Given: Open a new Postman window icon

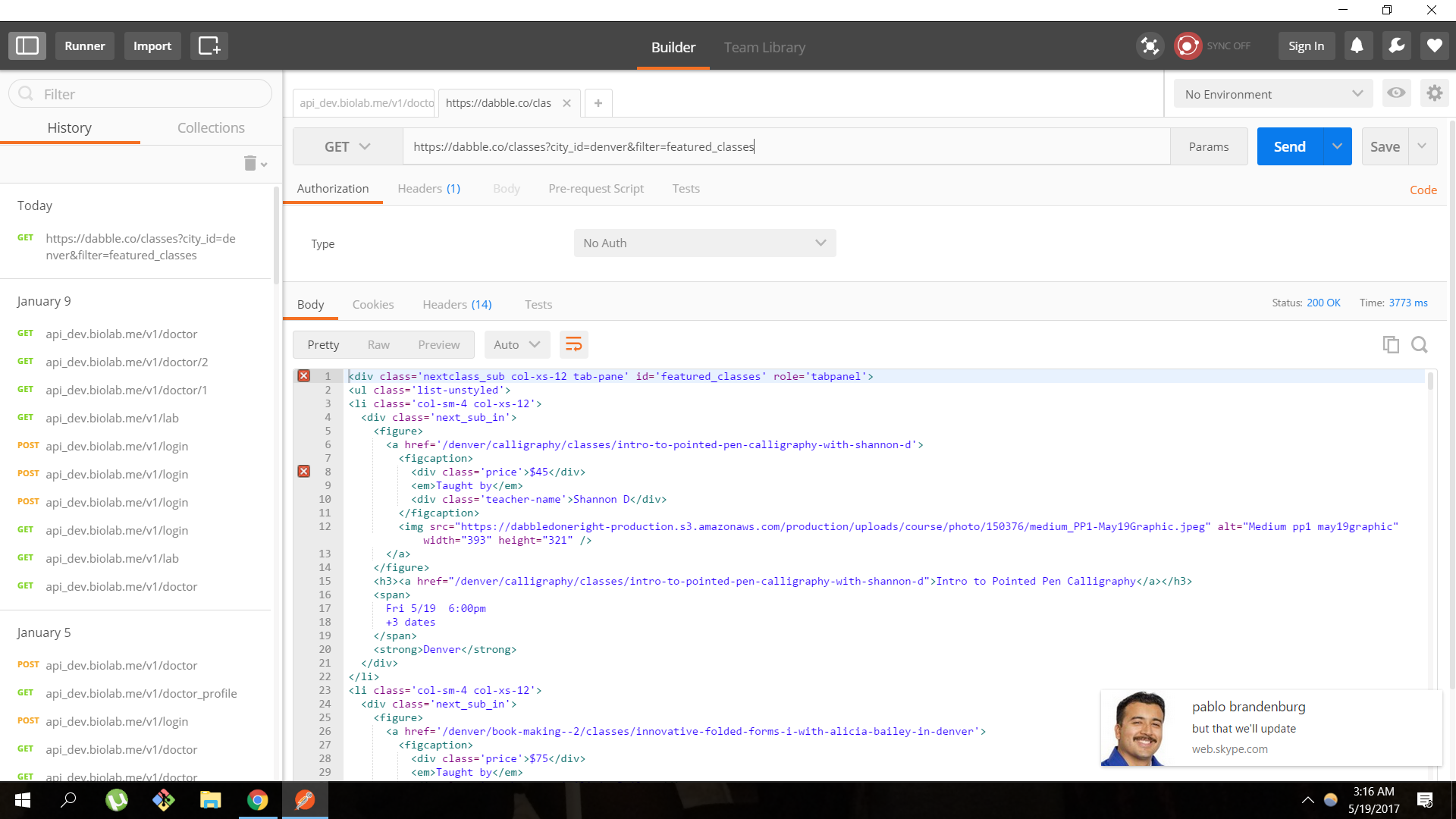Looking at the screenshot, I should tap(209, 46).
